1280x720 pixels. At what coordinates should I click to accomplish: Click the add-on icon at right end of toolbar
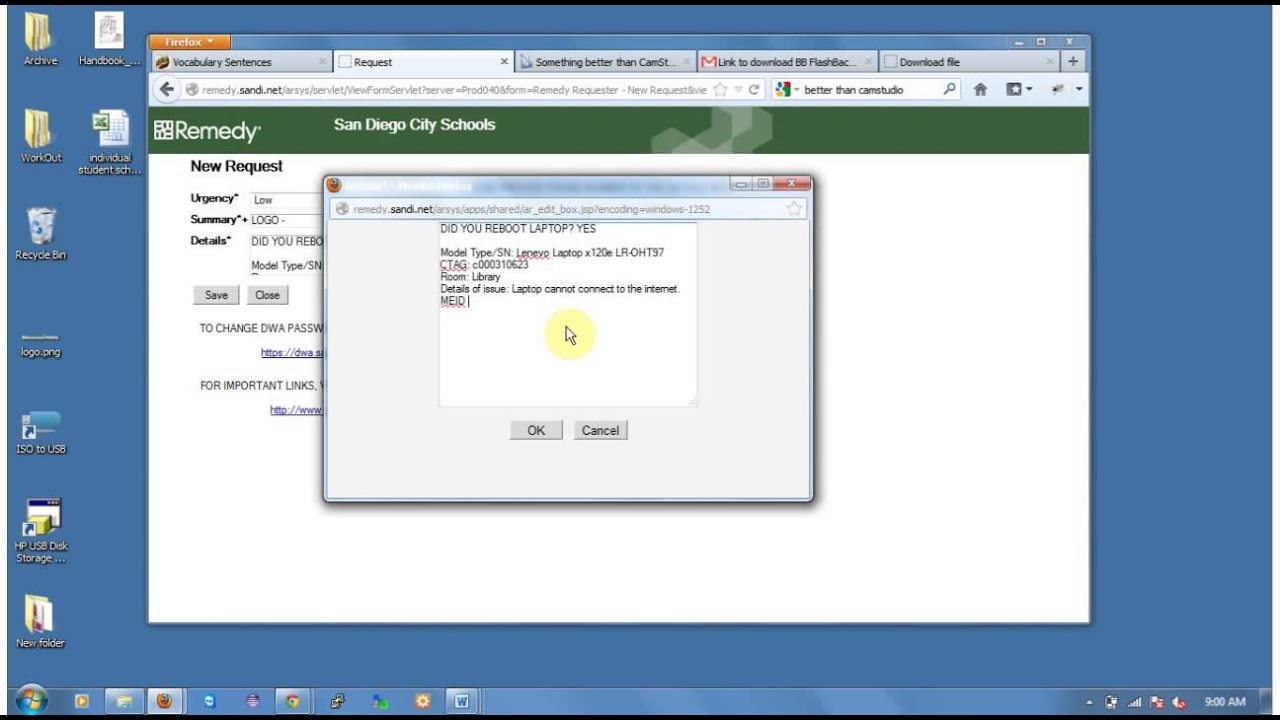pos(1057,90)
